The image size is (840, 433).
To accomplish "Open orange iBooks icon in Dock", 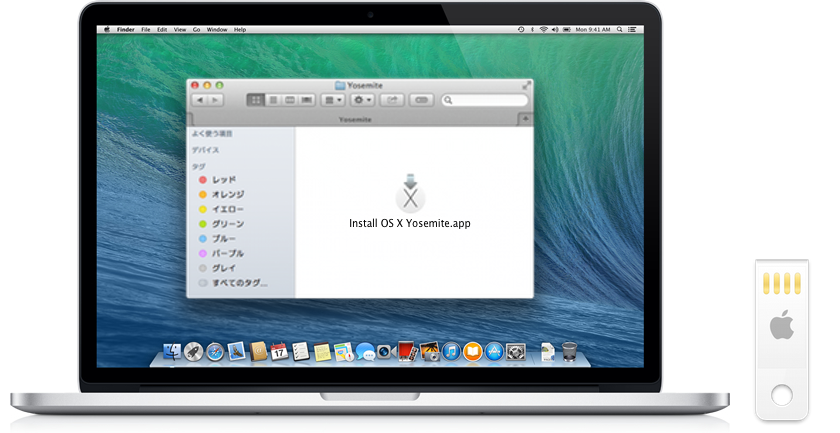I will pyautogui.click(x=472, y=352).
